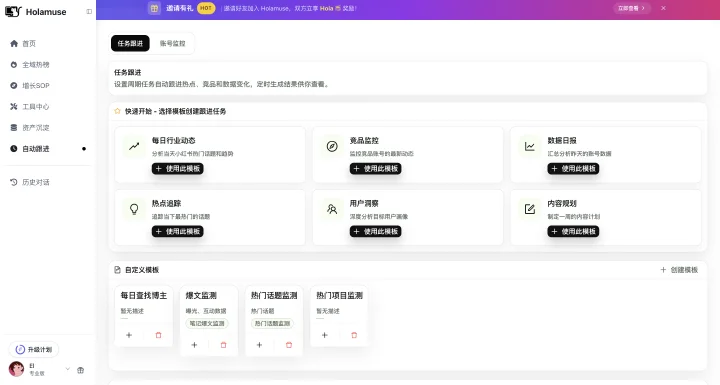Click the 升级计划 upgrade button
Viewport: 720px width, 385px height.
34,350
